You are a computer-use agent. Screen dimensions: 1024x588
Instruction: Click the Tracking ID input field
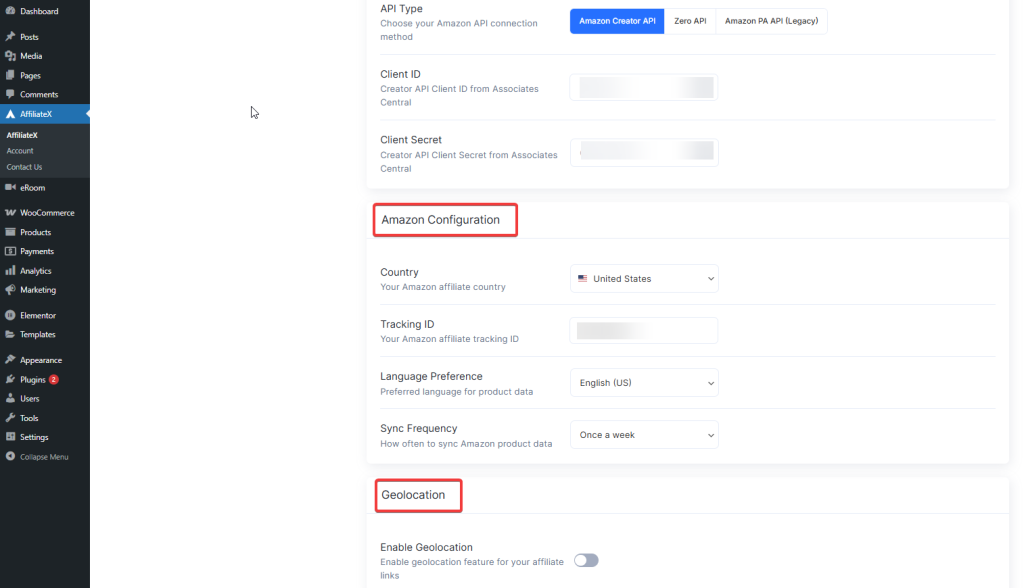[644, 330]
